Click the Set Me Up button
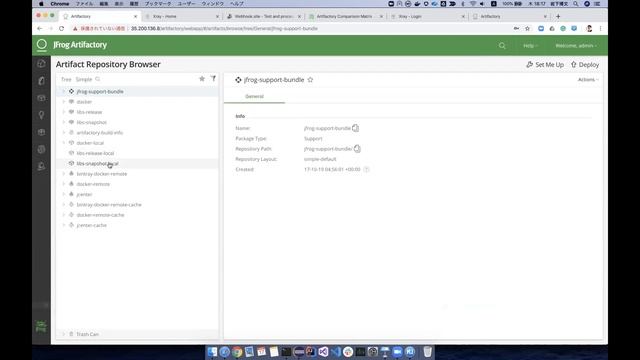Screen dimensions: 640x360 (x=545, y=64)
